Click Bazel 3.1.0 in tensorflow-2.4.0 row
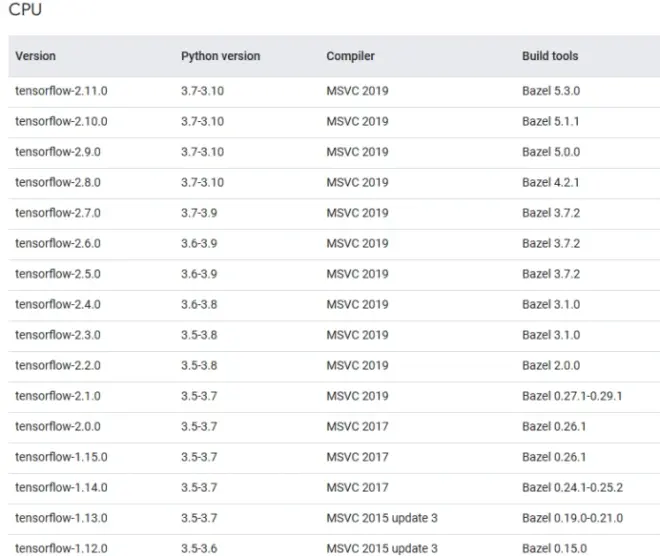This screenshot has height=556, width=660. click(x=551, y=305)
